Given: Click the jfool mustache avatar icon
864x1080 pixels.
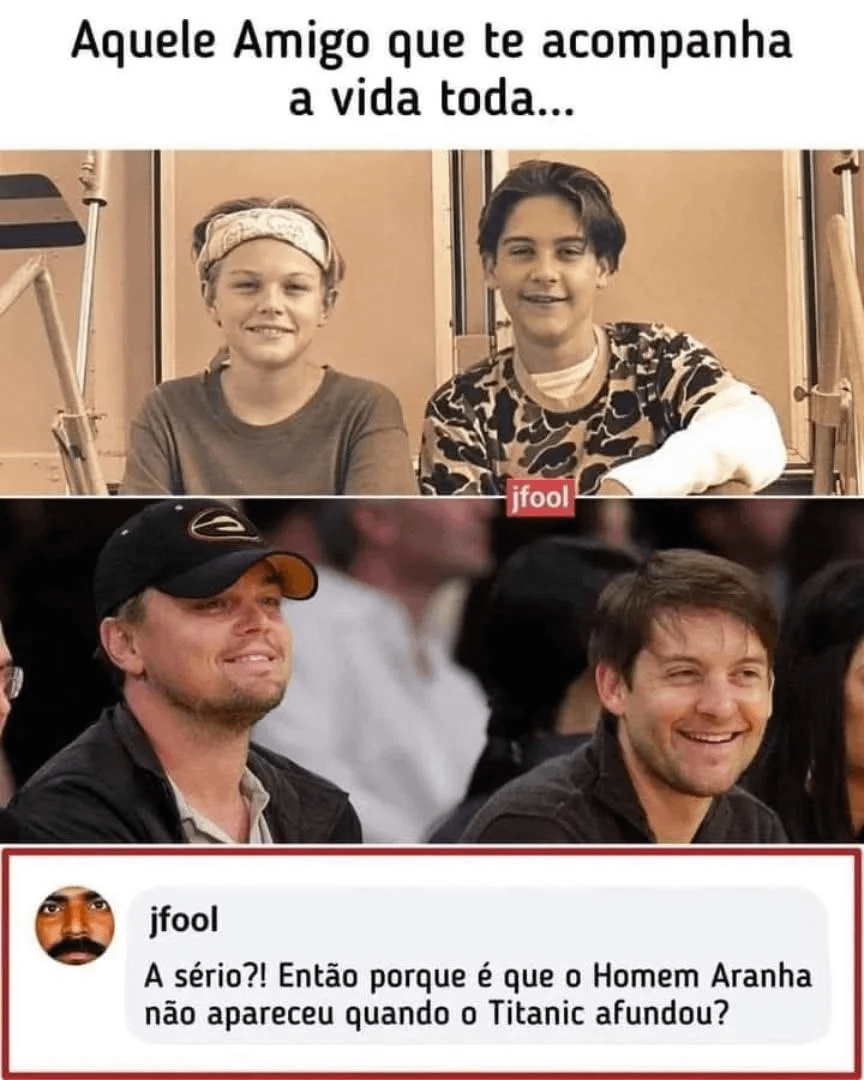Looking at the screenshot, I should pyautogui.click(x=75, y=925).
